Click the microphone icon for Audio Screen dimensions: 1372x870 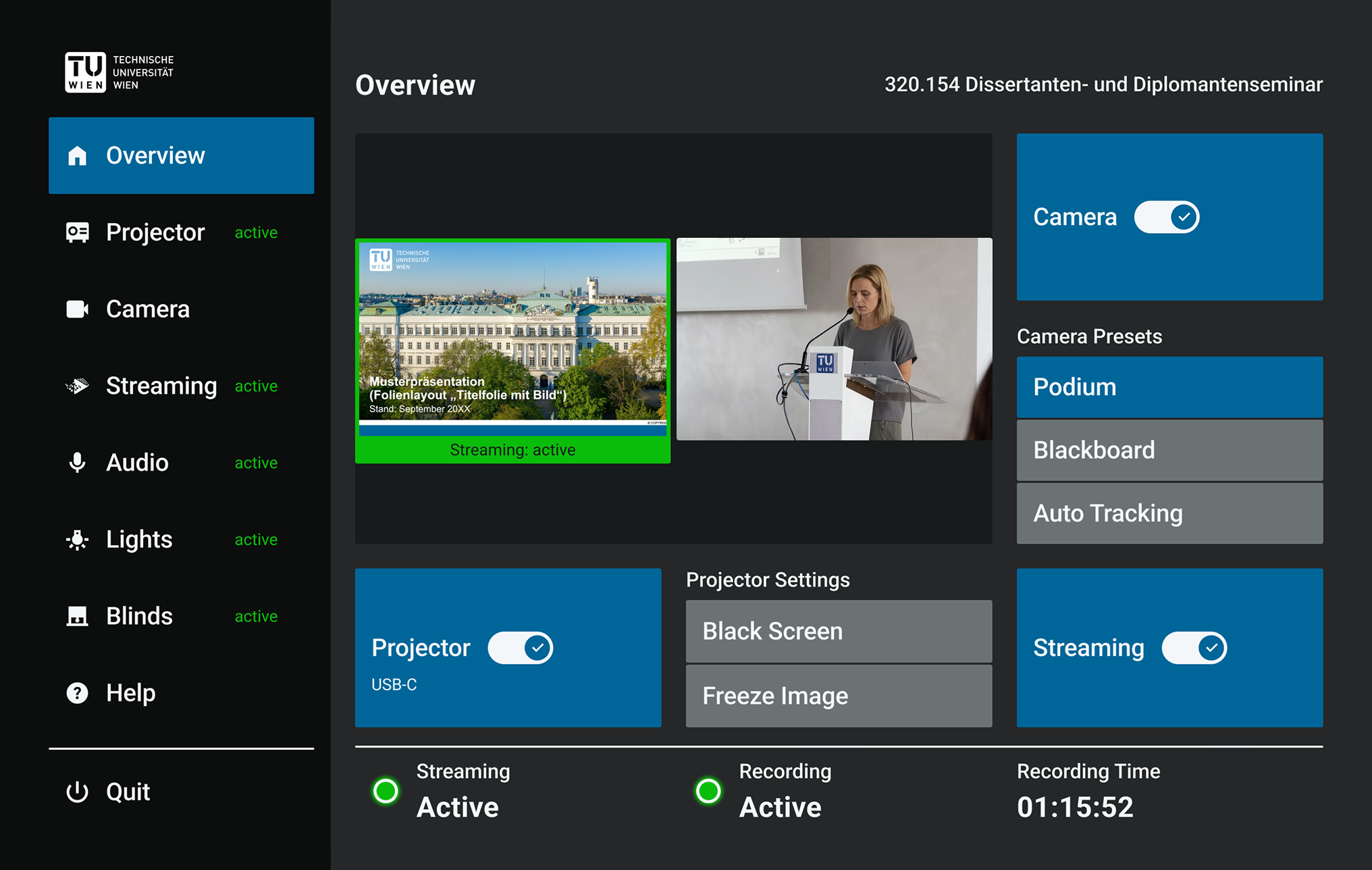click(x=77, y=463)
